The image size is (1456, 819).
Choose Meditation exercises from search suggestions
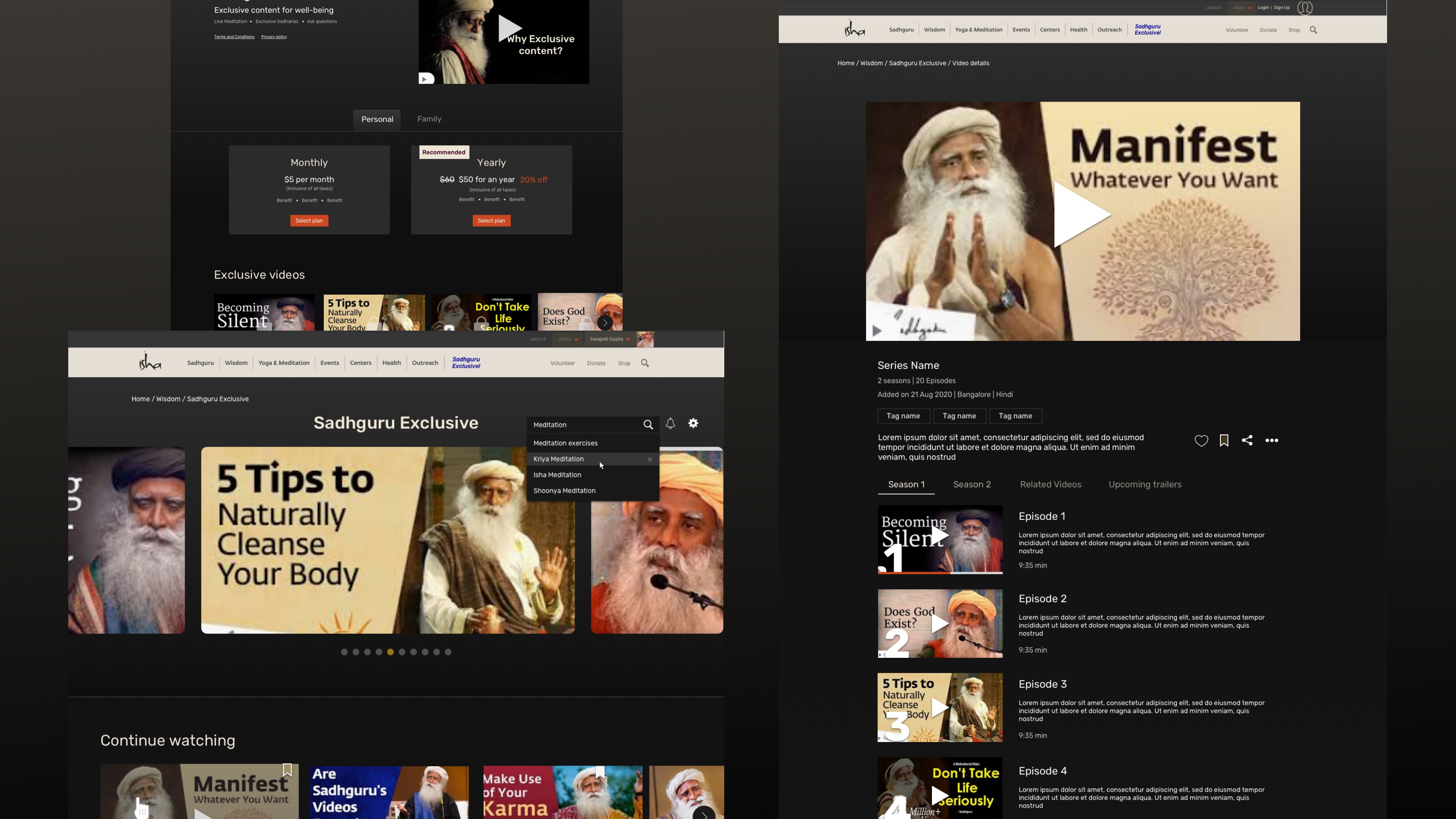pos(593,443)
